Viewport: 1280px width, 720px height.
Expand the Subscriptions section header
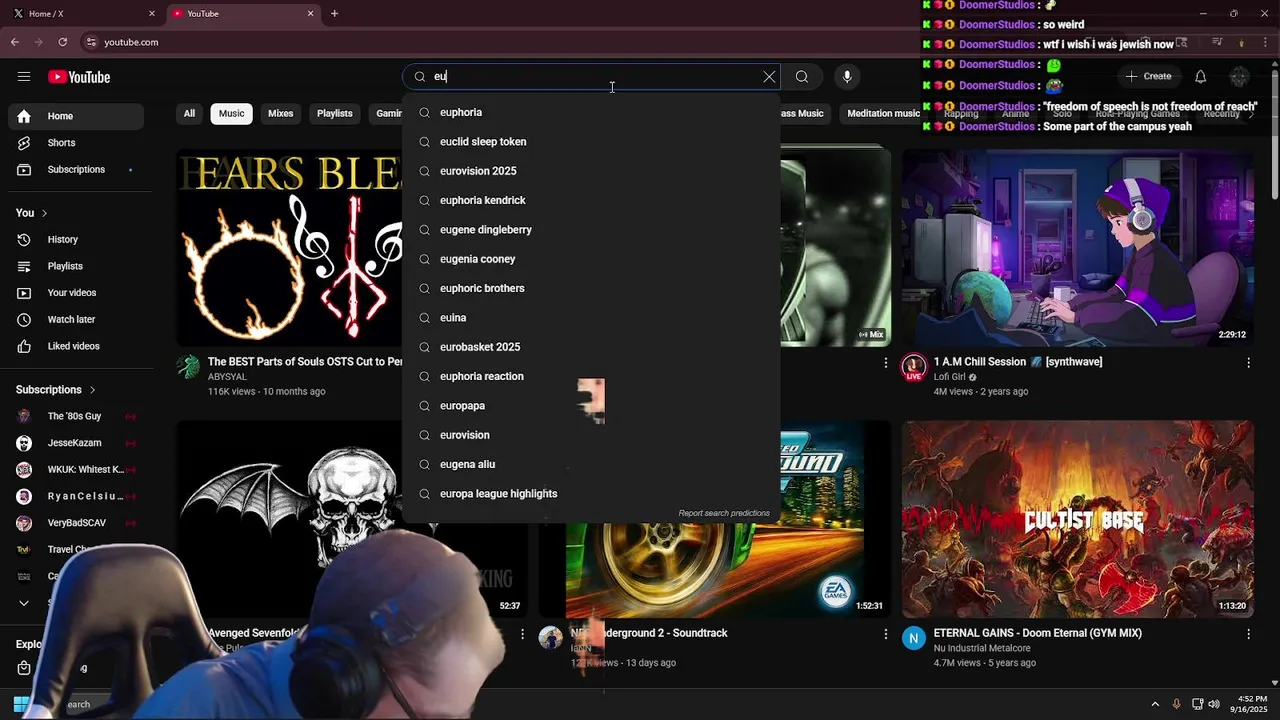click(x=56, y=390)
